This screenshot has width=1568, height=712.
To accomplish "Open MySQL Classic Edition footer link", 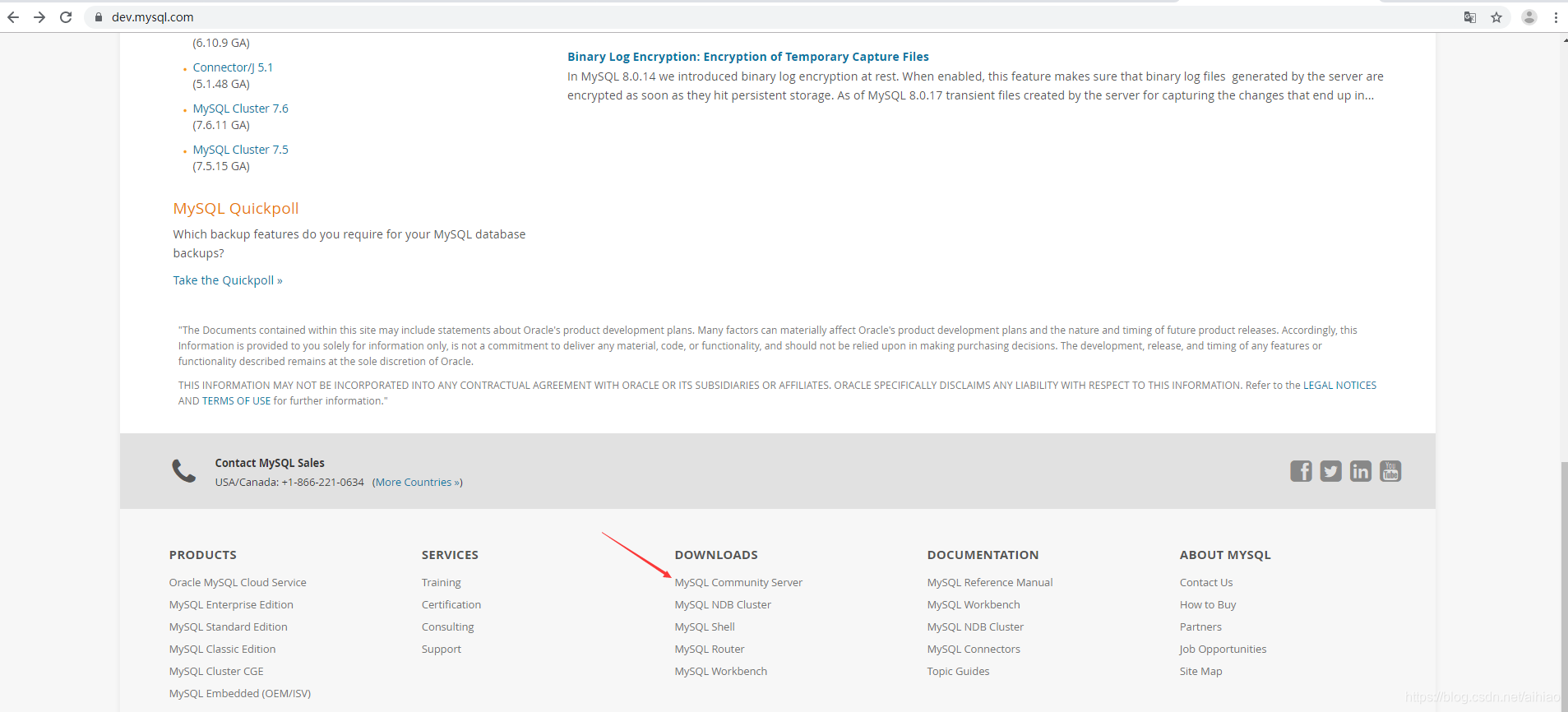I will [223, 650].
